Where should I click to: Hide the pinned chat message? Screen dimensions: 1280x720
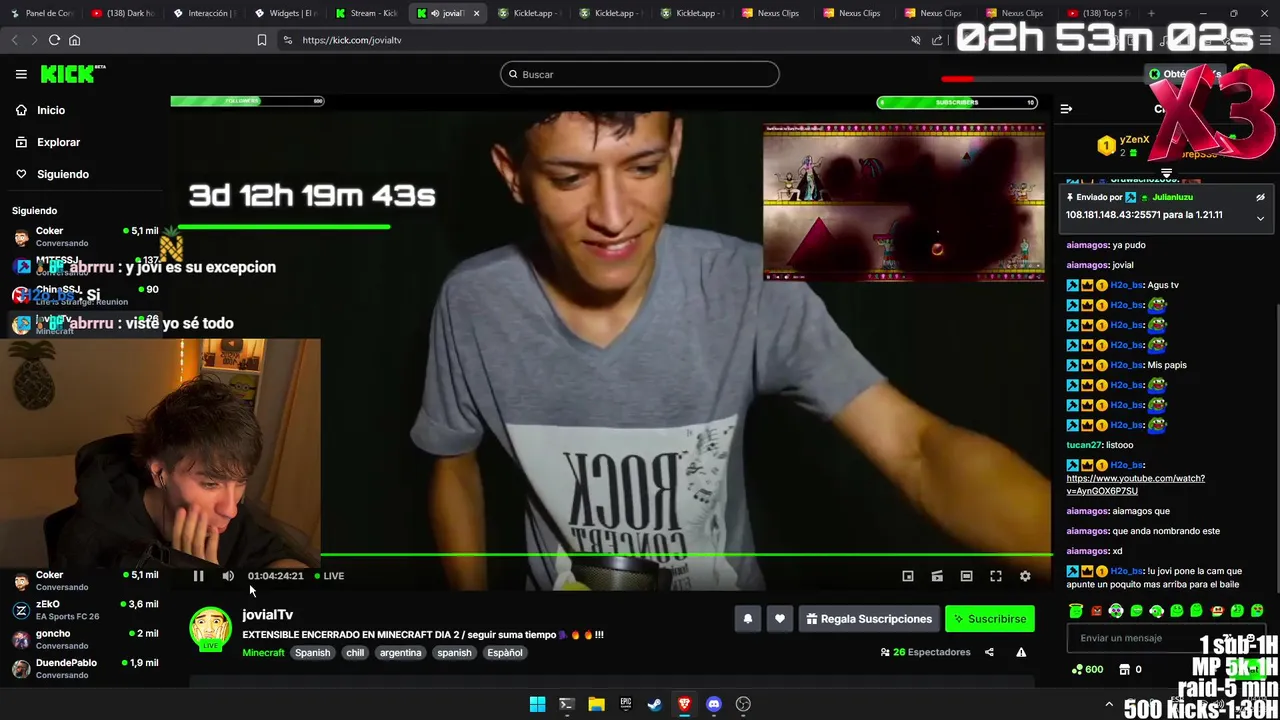point(1260,198)
